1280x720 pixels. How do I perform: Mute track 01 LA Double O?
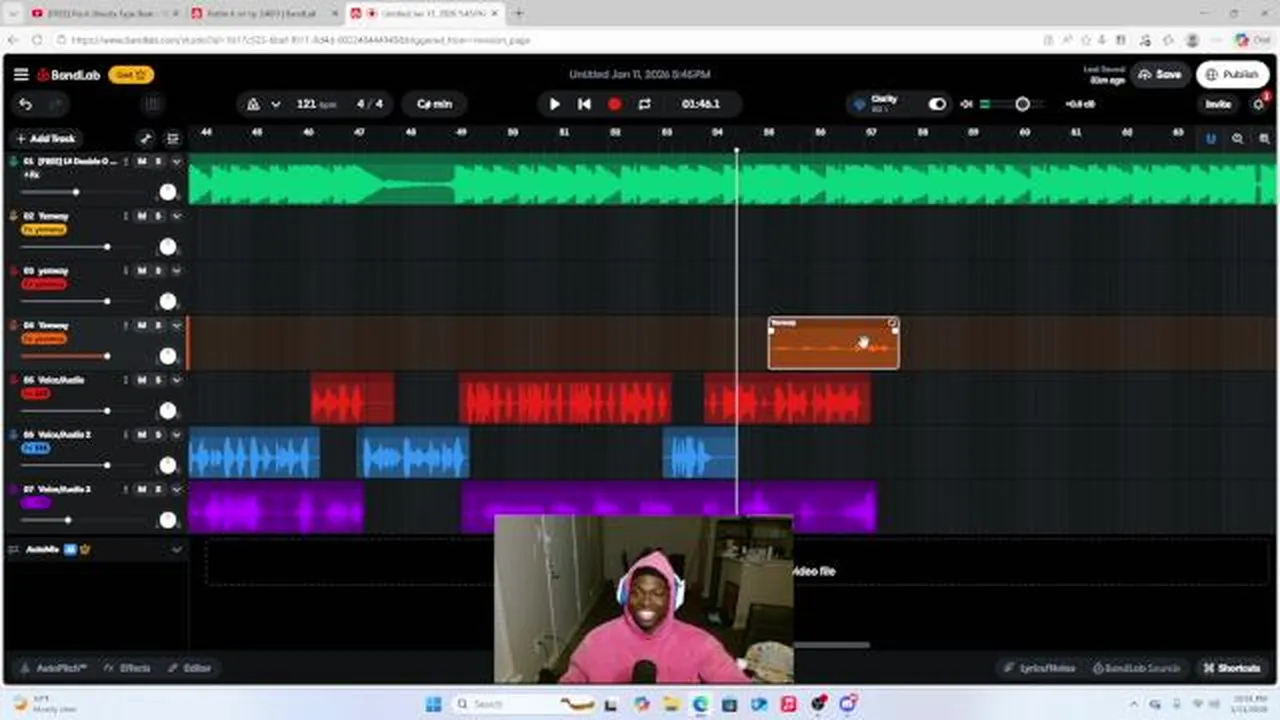[142, 161]
